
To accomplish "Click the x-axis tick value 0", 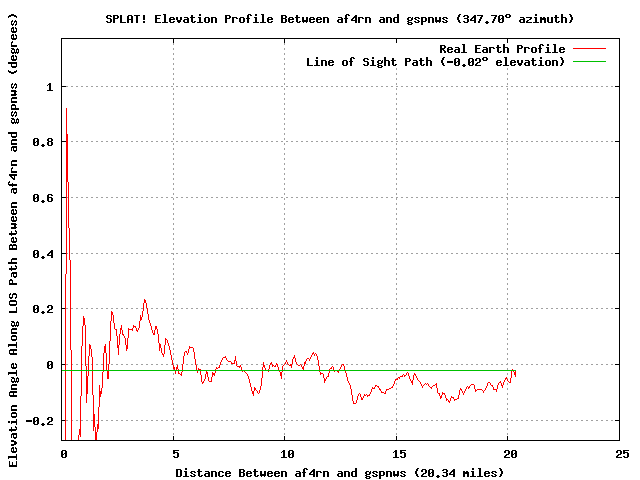I will pyautogui.click(x=64, y=454).
